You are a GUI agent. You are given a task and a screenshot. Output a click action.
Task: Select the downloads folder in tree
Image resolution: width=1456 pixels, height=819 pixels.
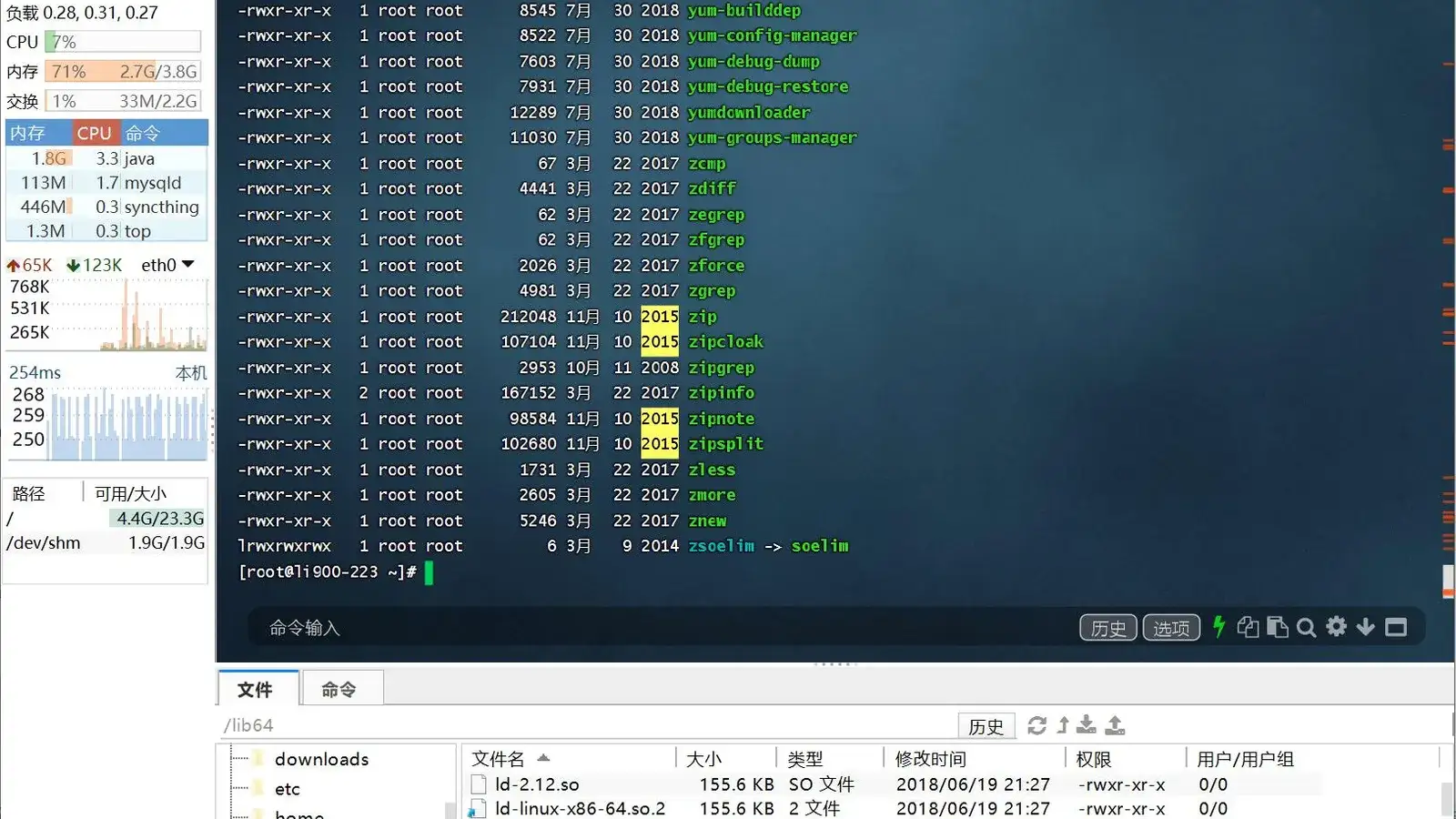tap(321, 759)
